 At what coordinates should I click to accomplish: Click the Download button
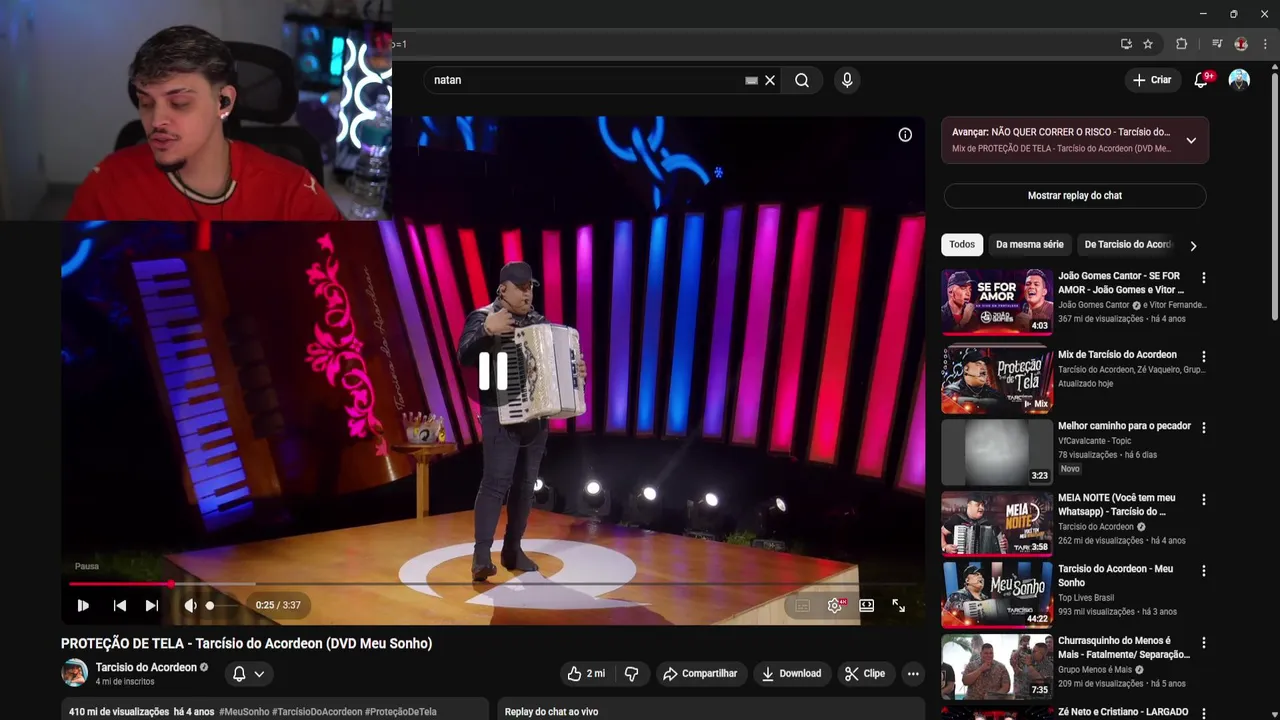click(x=791, y=674)
